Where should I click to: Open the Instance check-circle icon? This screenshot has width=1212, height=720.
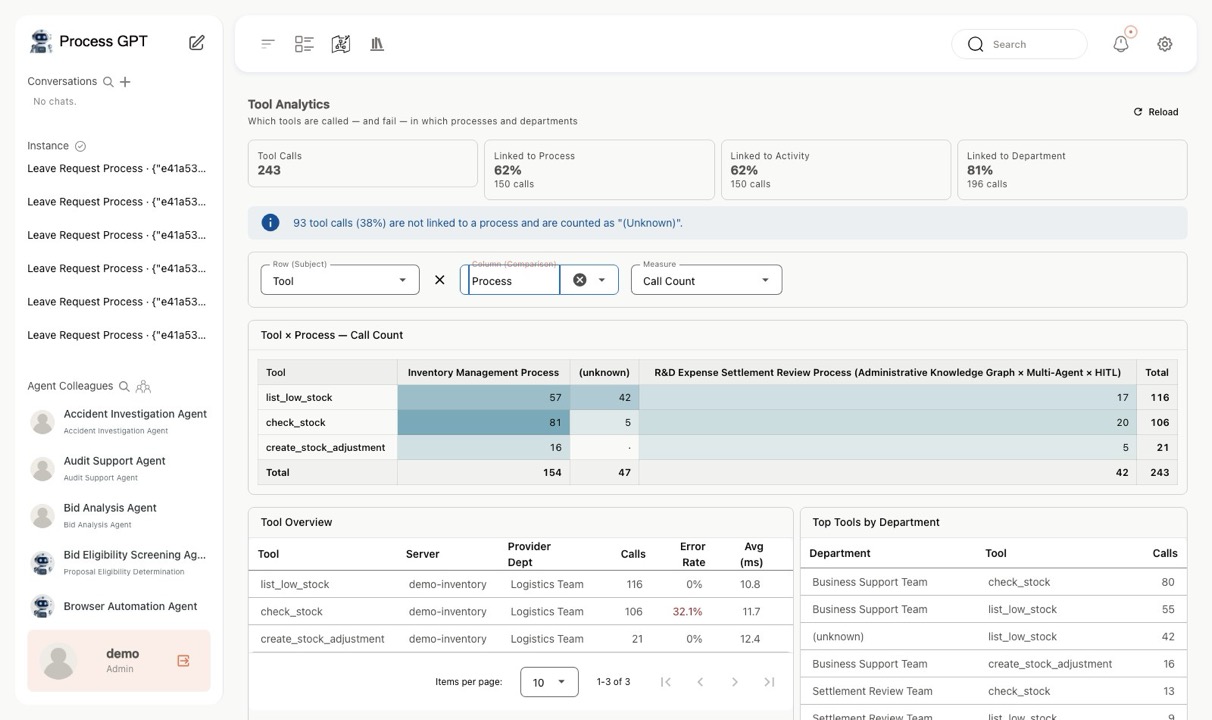[81, 146]
